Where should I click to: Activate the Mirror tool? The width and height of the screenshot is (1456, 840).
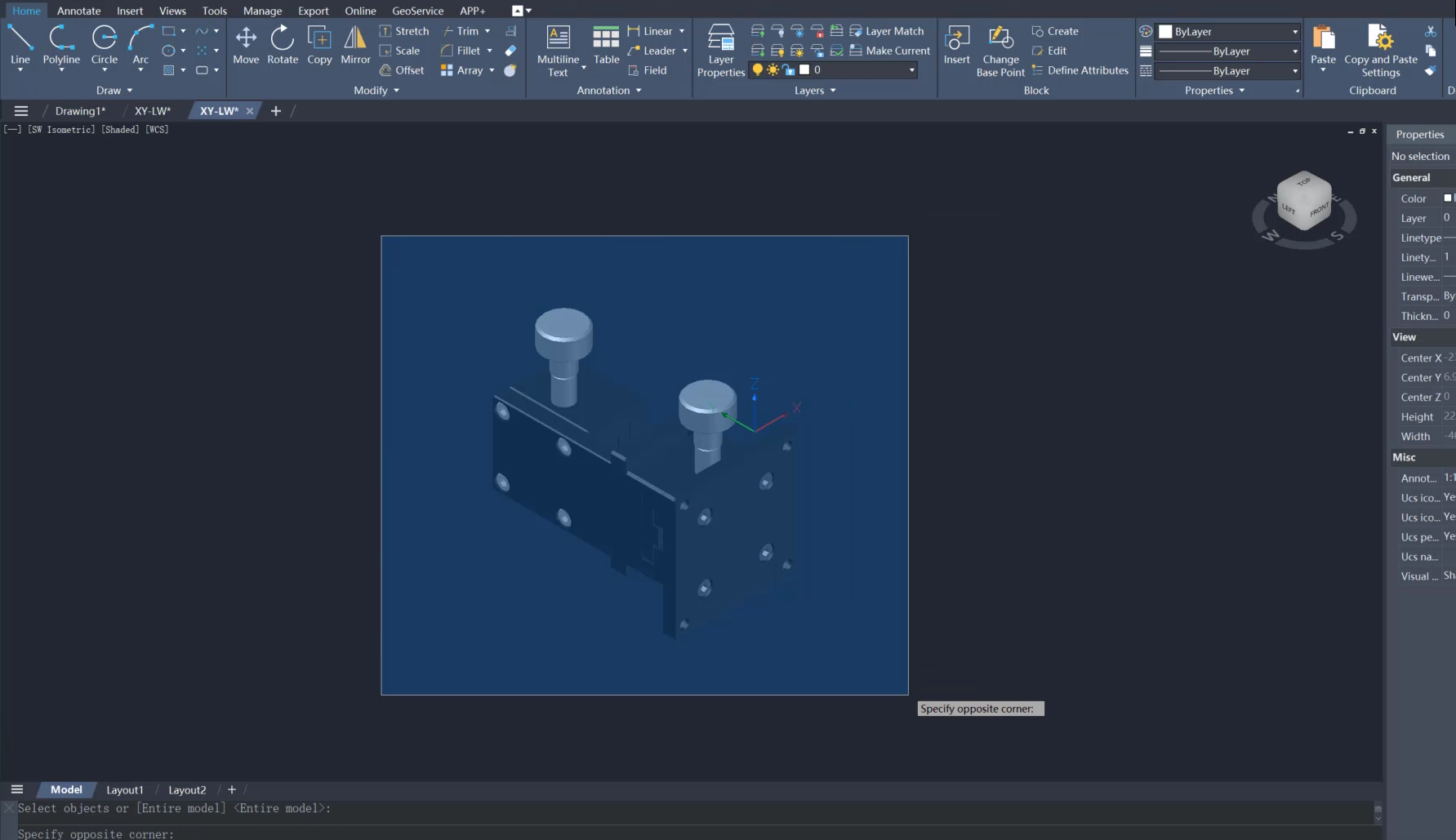(x=355, y=45)
